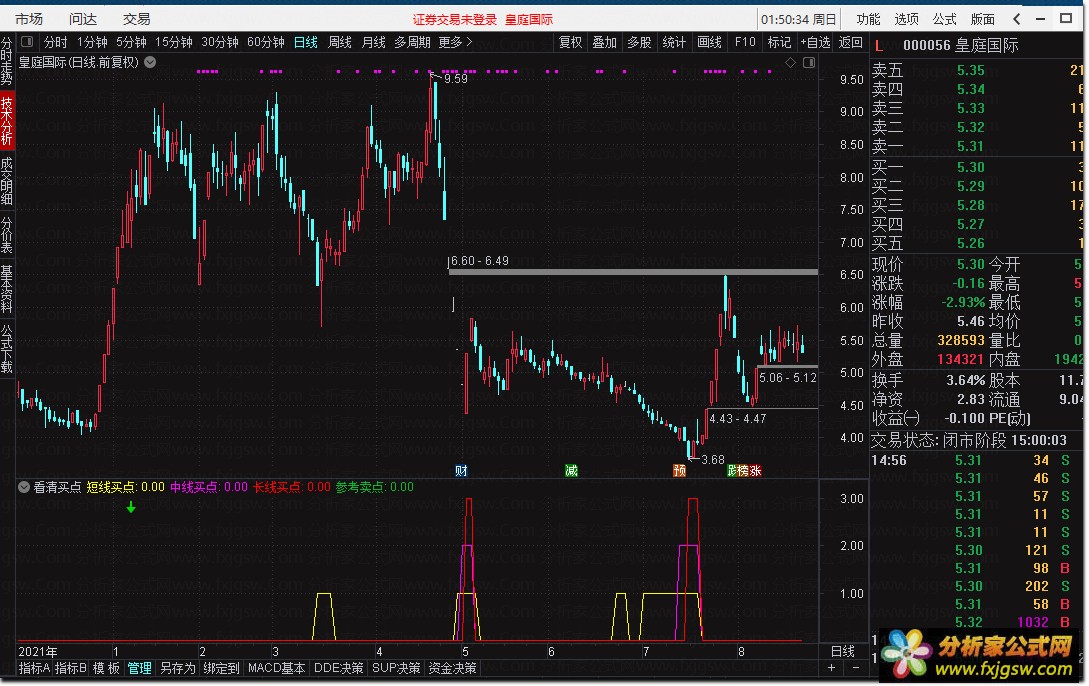Click the green down arrow in indicator panel
Viewport: 1089px width, 686px height.
click(x=131, y=508)
